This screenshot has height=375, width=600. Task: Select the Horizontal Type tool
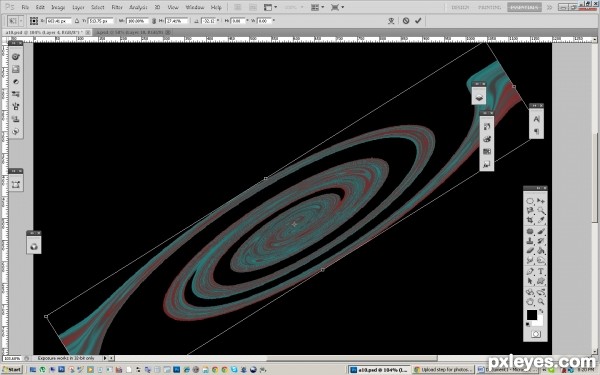(x=541, y=271)
